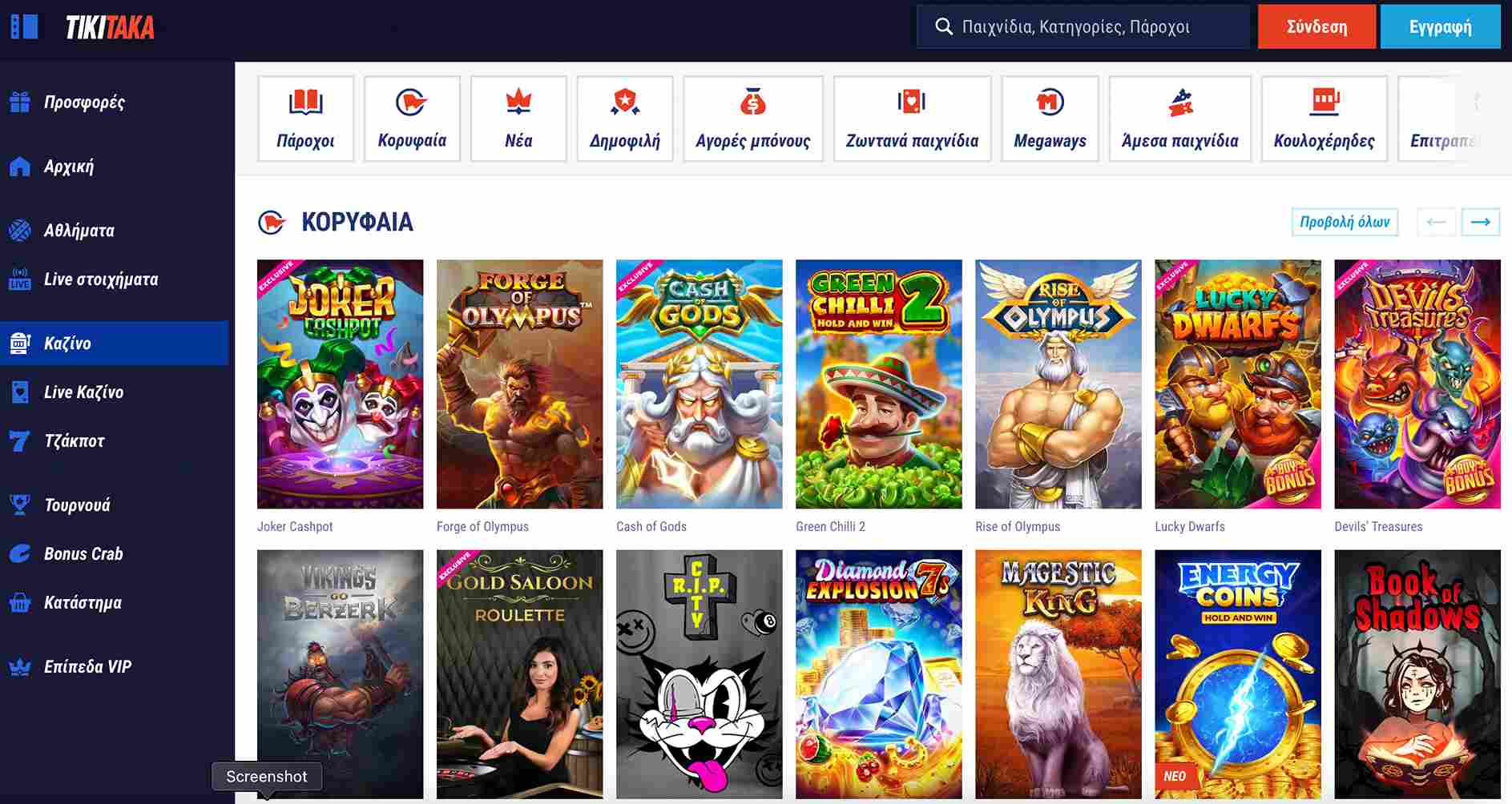Open Κατάστημα shop basket icon
The image size is (1512, 804).
click(x=20, y=603)
